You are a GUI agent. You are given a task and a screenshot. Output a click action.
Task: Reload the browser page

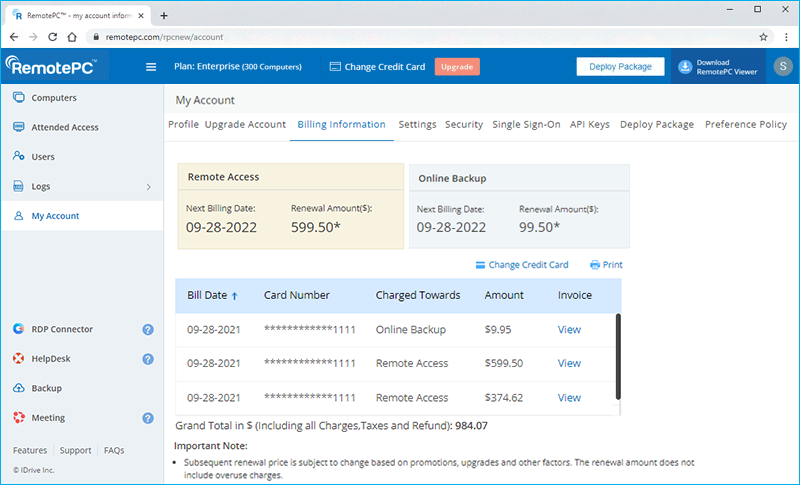53,37
